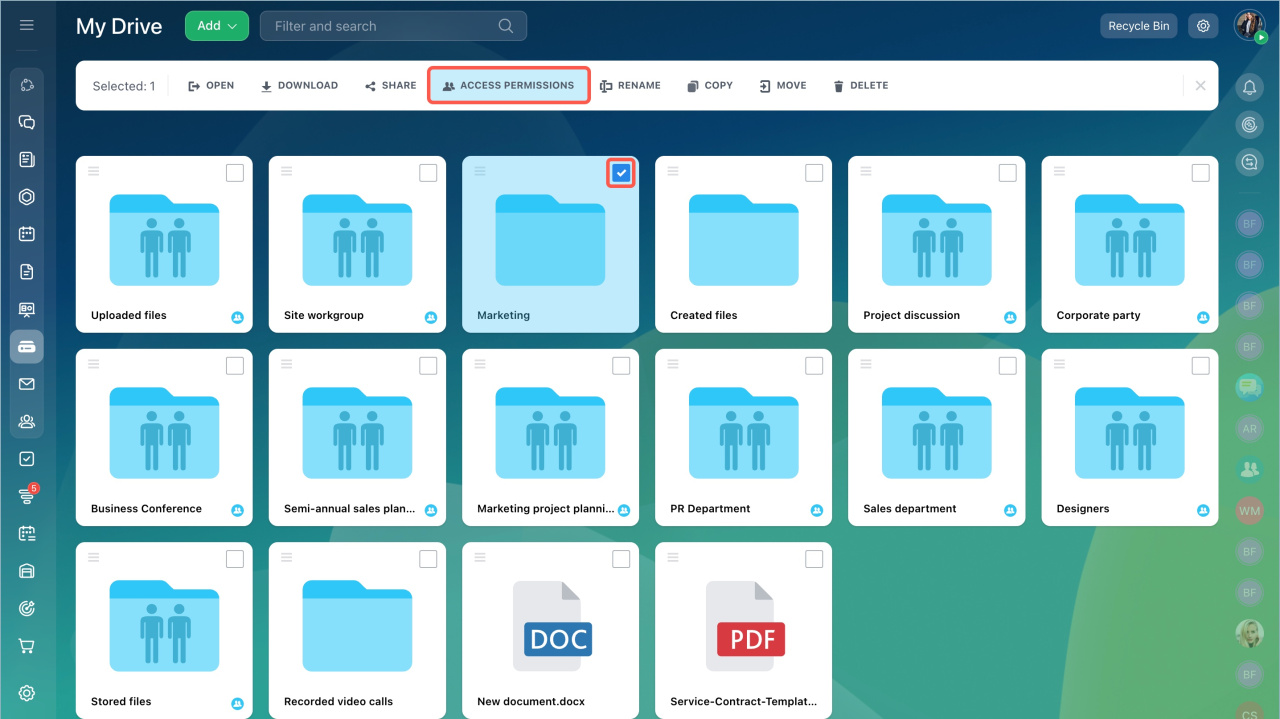The height and width of the screenshot is (719, 1280).
Task: Open the calendar icon in left sidebar
Action: (27, 234)
